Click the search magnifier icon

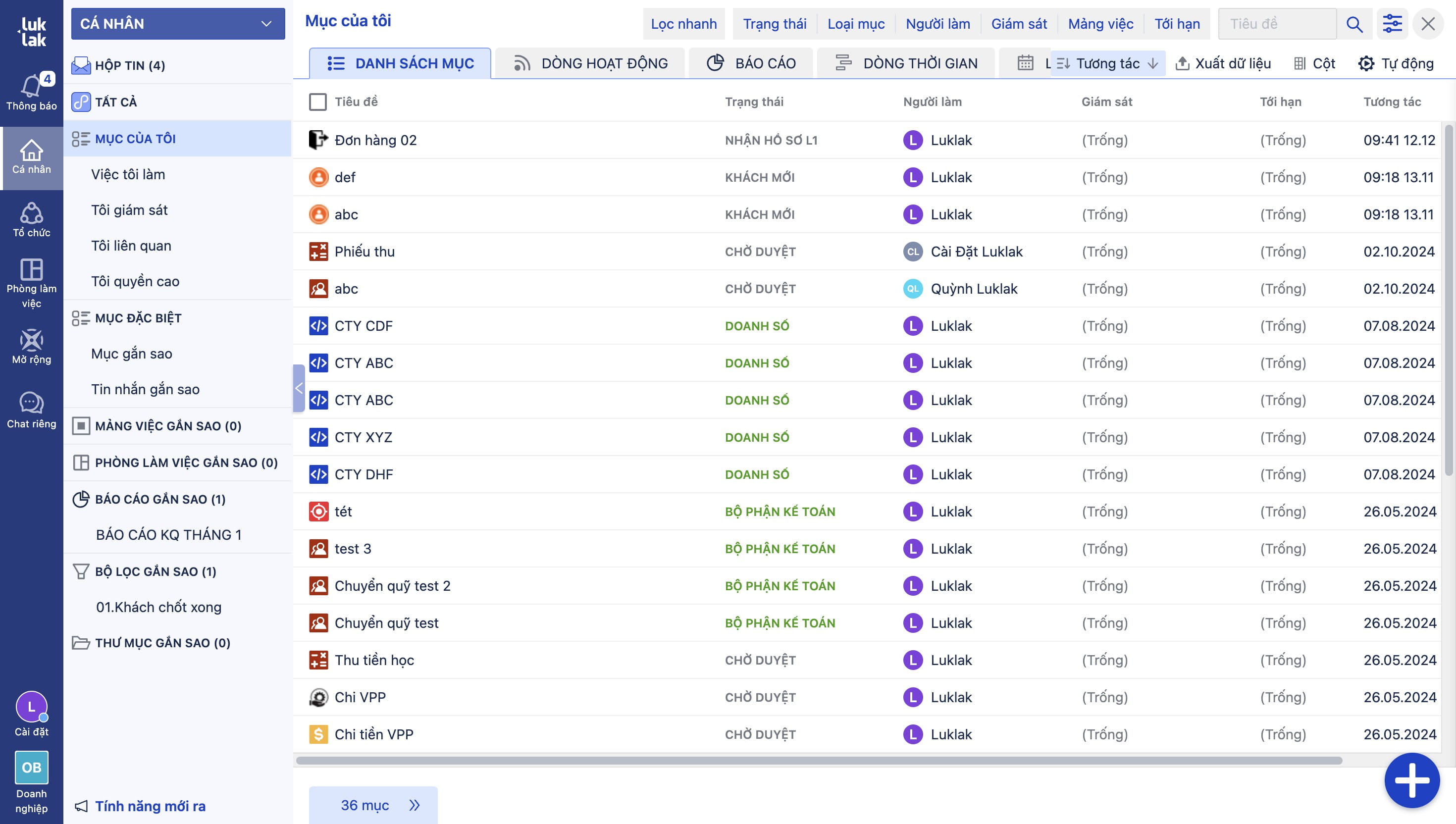point(1354,24)
